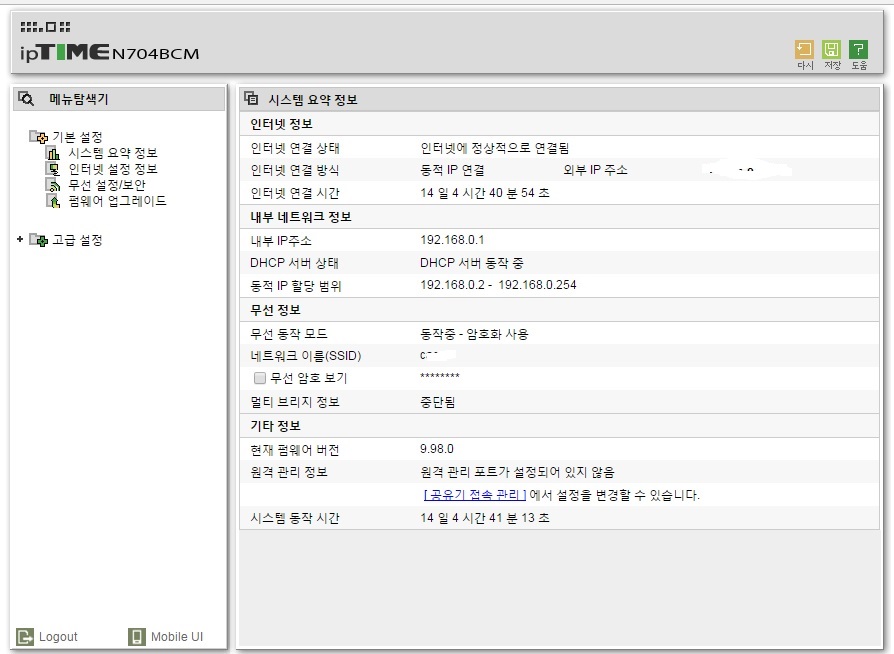894x654 pixels.
Task: Click the 시스템 요약 정보 panel header icon
Action: [251, 99]
